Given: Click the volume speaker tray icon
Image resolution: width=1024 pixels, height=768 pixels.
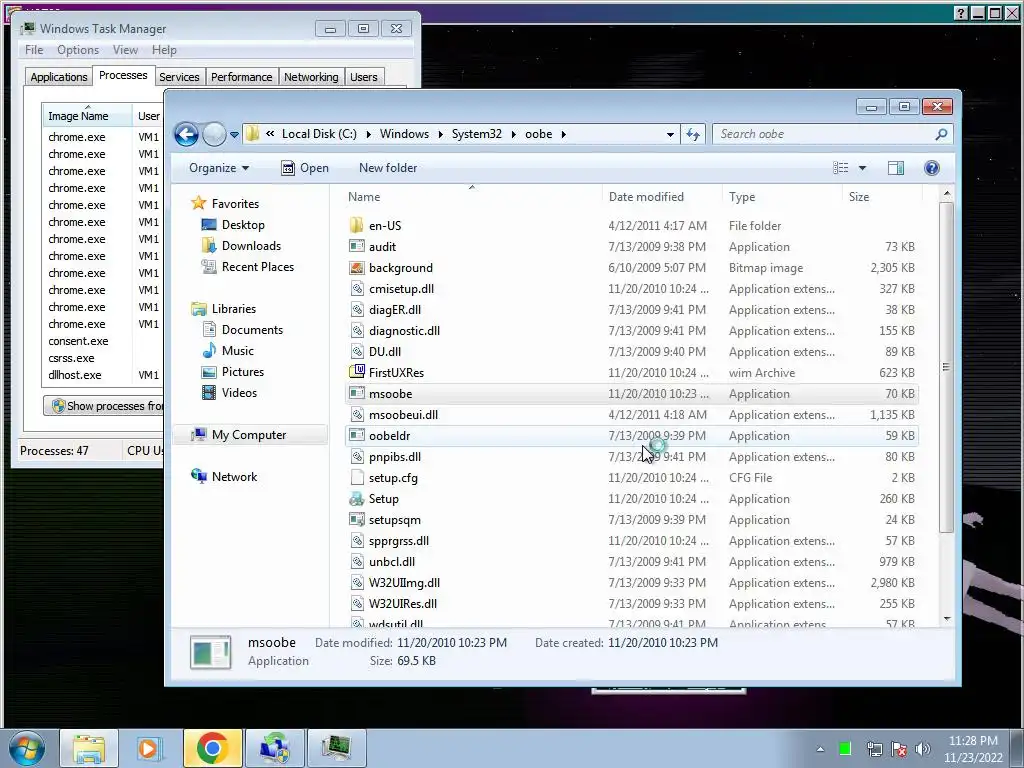Looking at the screenshot, I should (923, 749).
